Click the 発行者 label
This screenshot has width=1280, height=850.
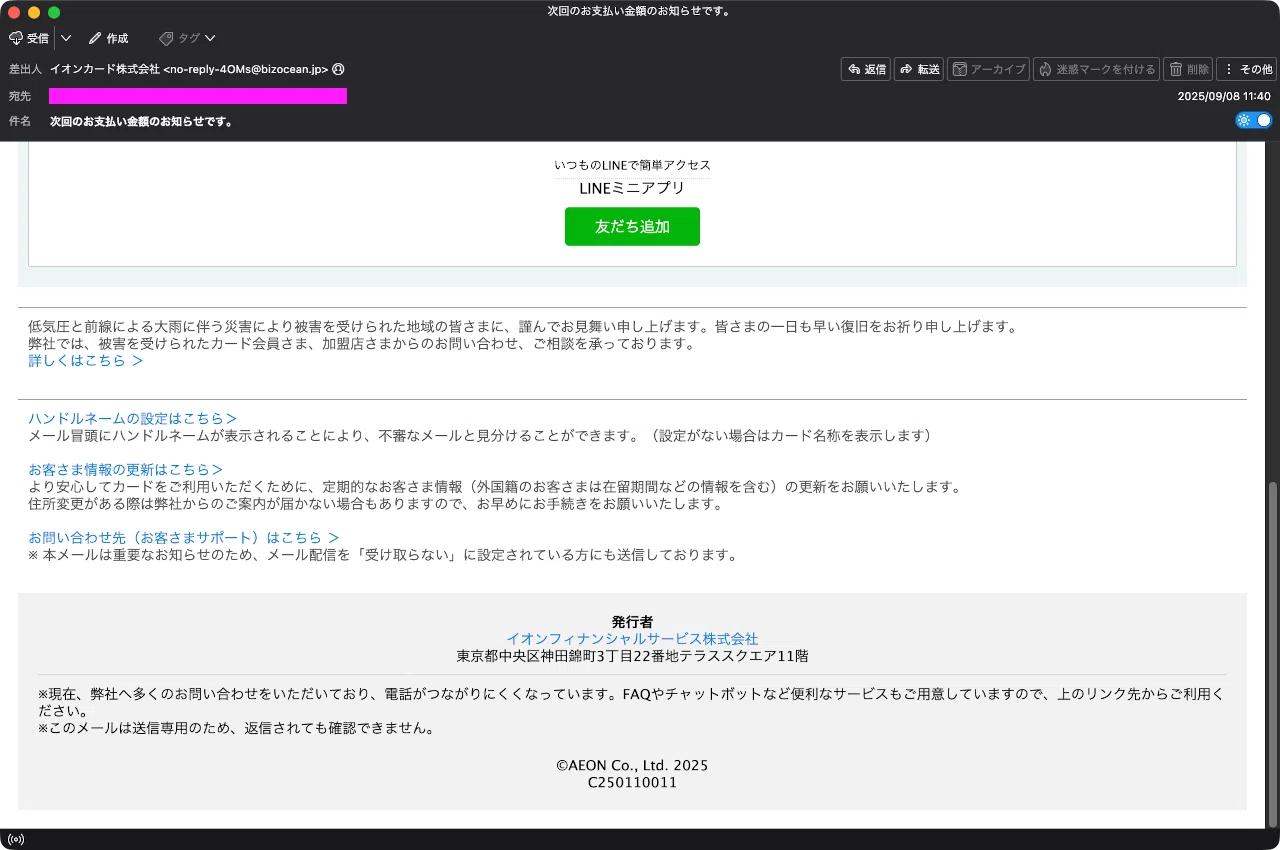(632, 622)
